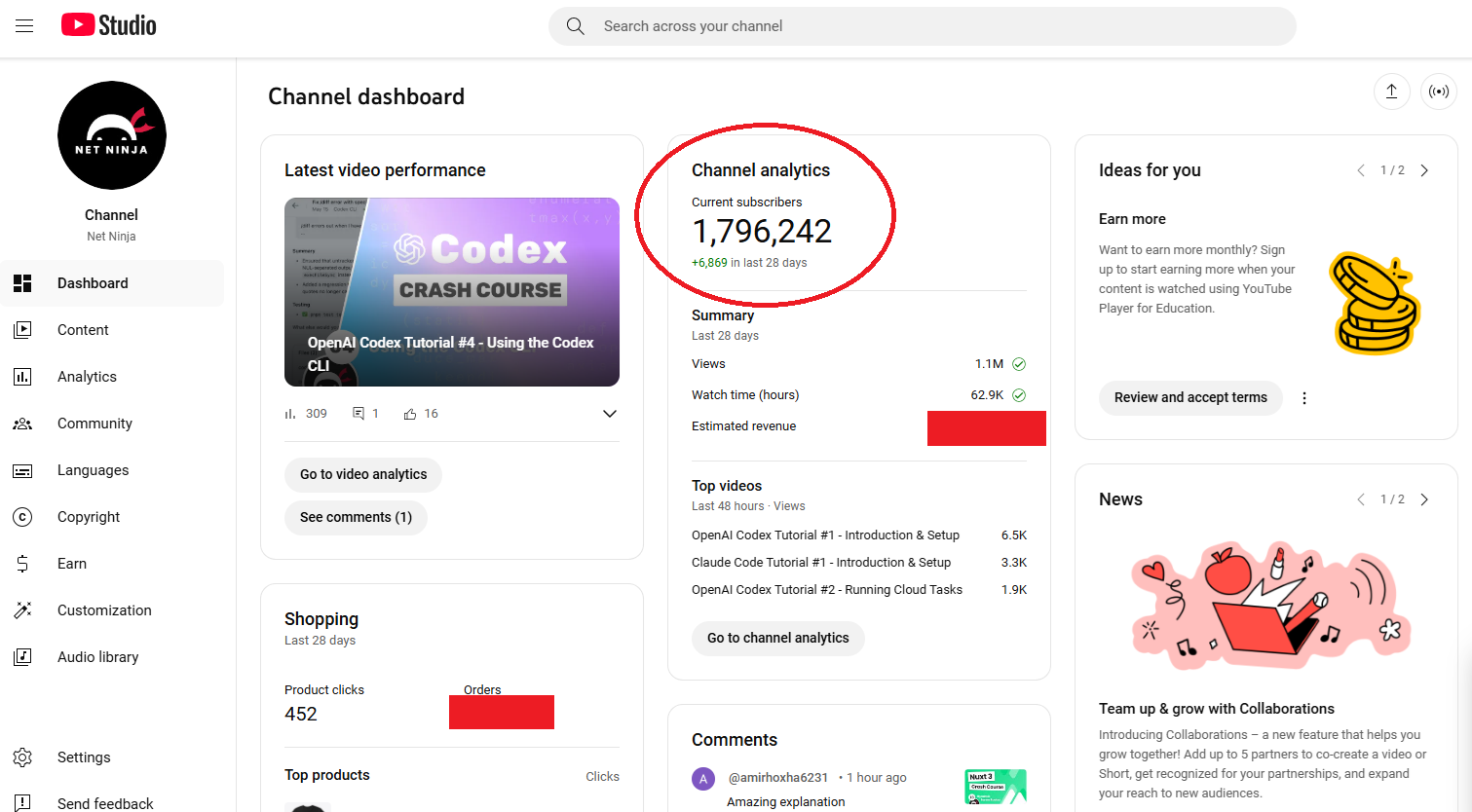Click the video comments count icon
The height and width of the screenshot is (812, 1472).
(359, 414)
